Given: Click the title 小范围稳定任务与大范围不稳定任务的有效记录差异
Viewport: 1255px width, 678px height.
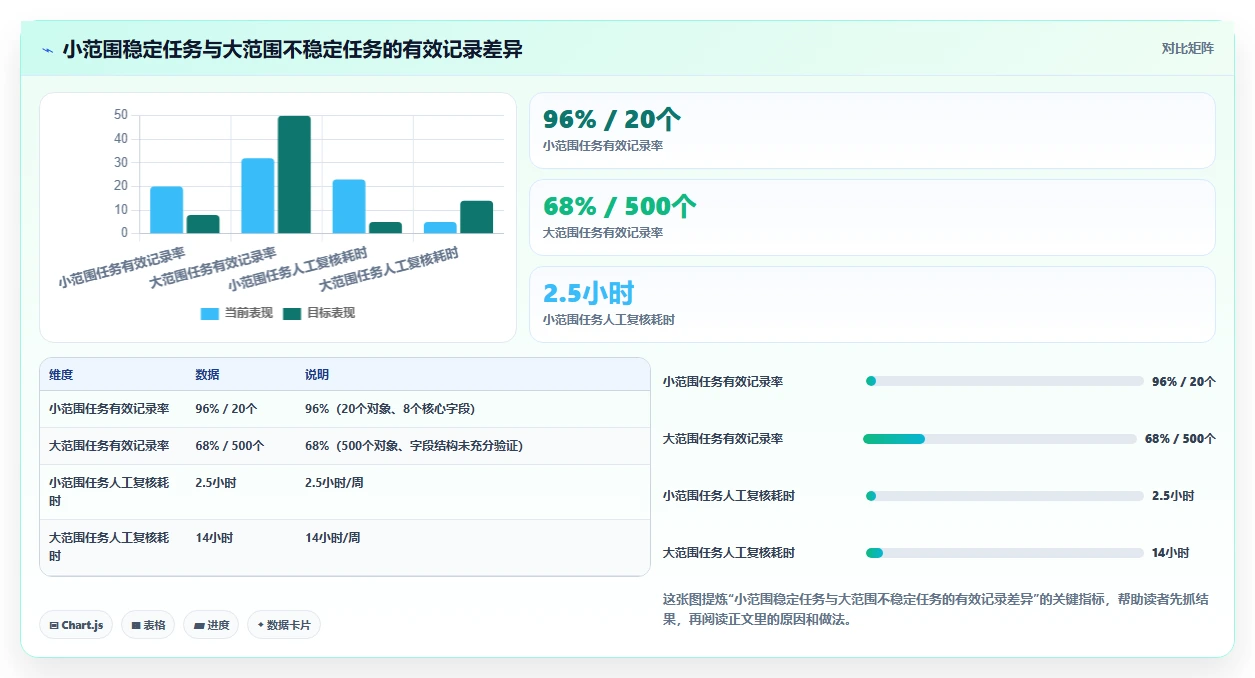Looking at the screenshot, I should [292, 49].
